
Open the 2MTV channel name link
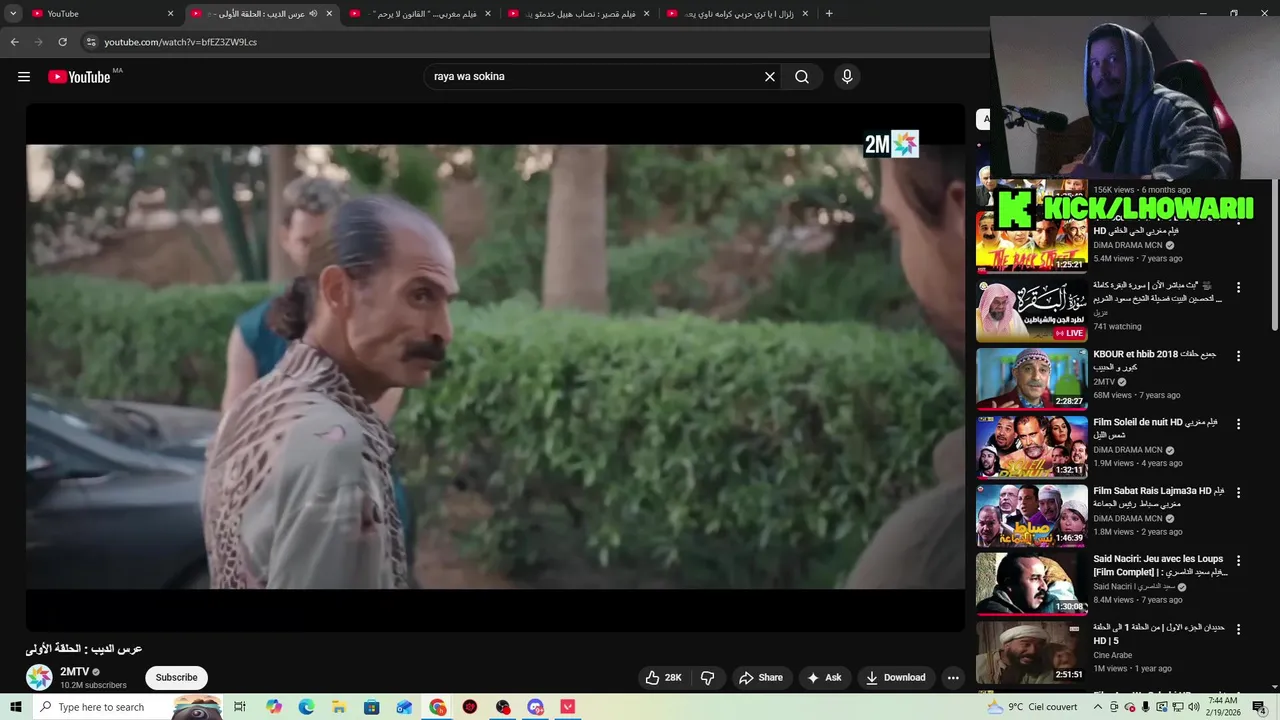(x=74, y=672)
